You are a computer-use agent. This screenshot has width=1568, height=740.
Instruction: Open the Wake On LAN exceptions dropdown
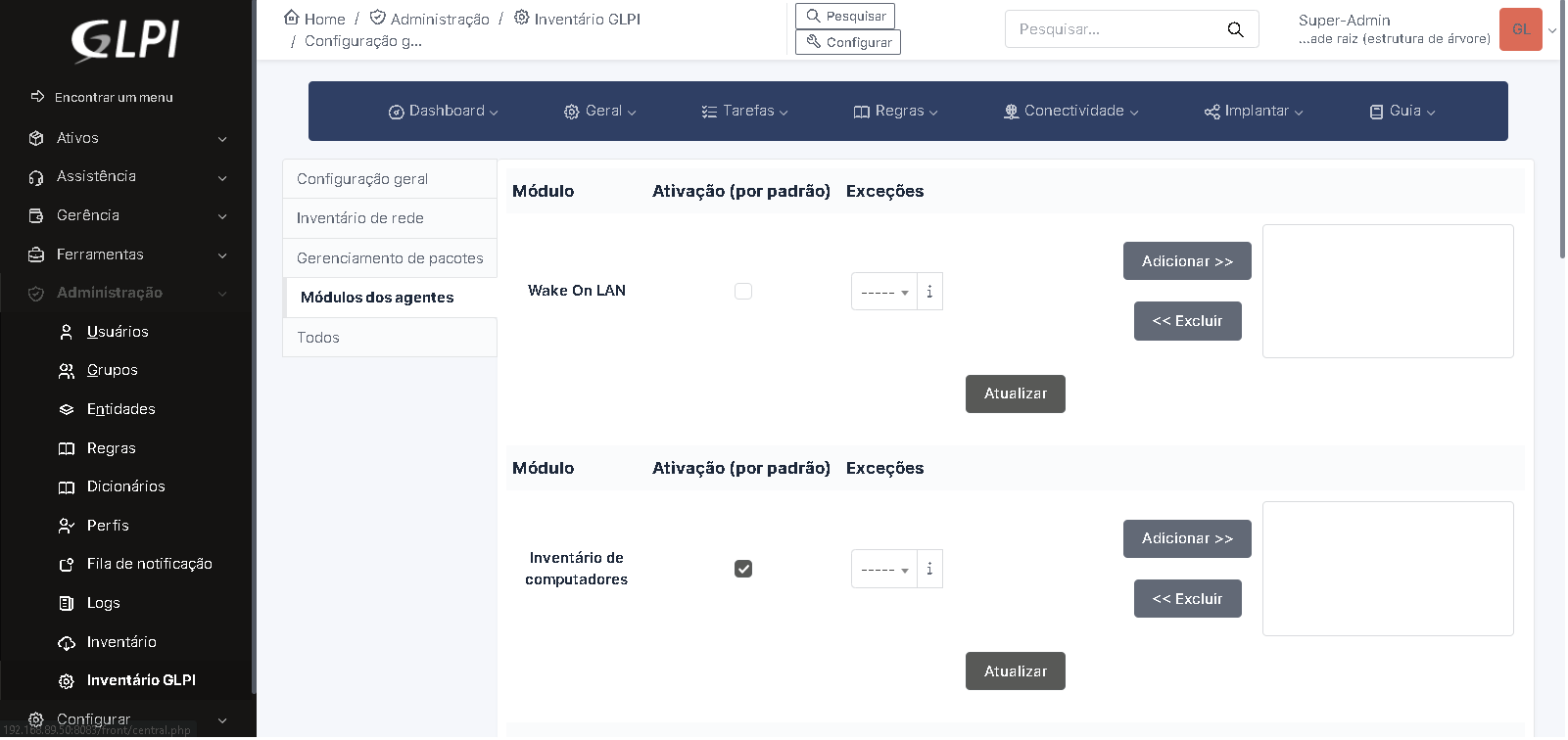[x=884, y=292]
